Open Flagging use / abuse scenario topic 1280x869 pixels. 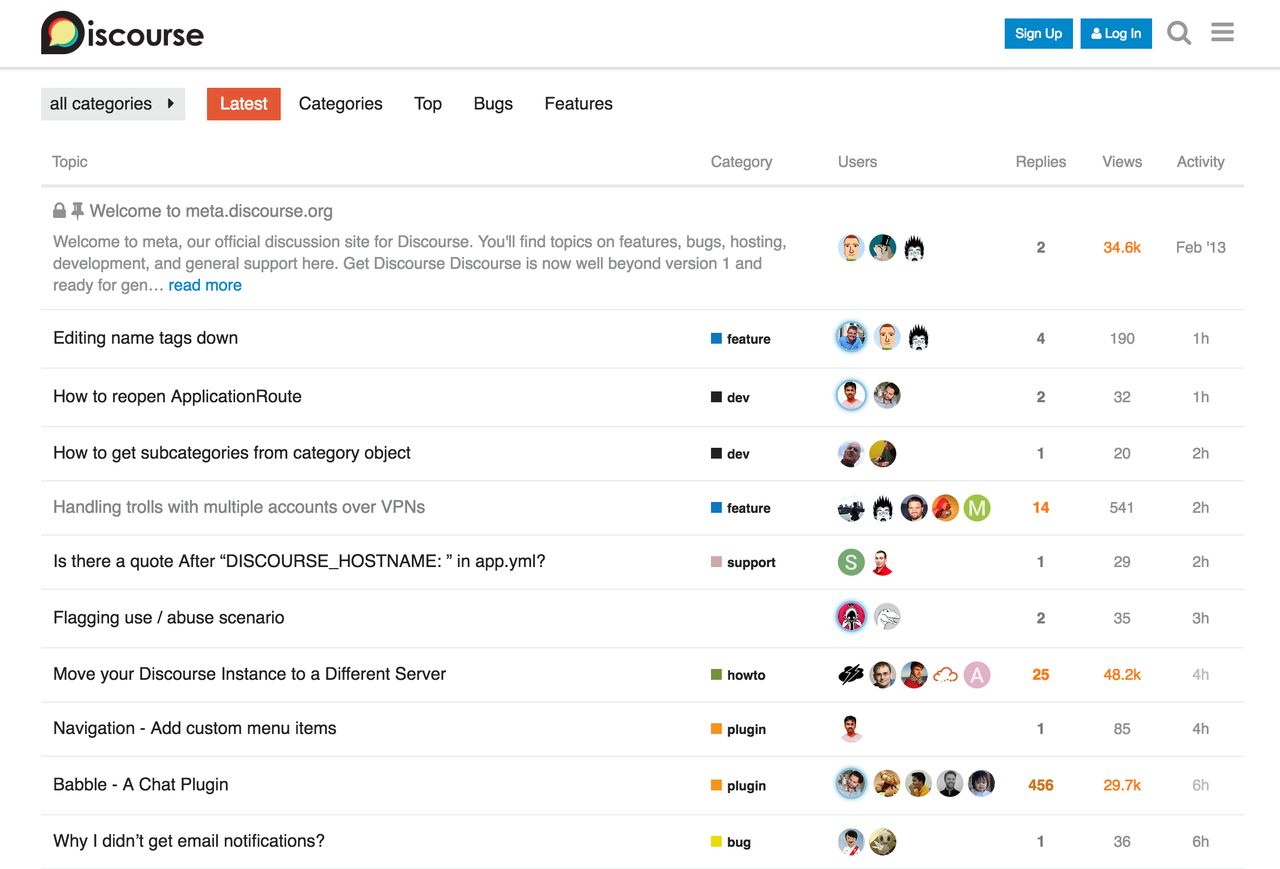169,618
